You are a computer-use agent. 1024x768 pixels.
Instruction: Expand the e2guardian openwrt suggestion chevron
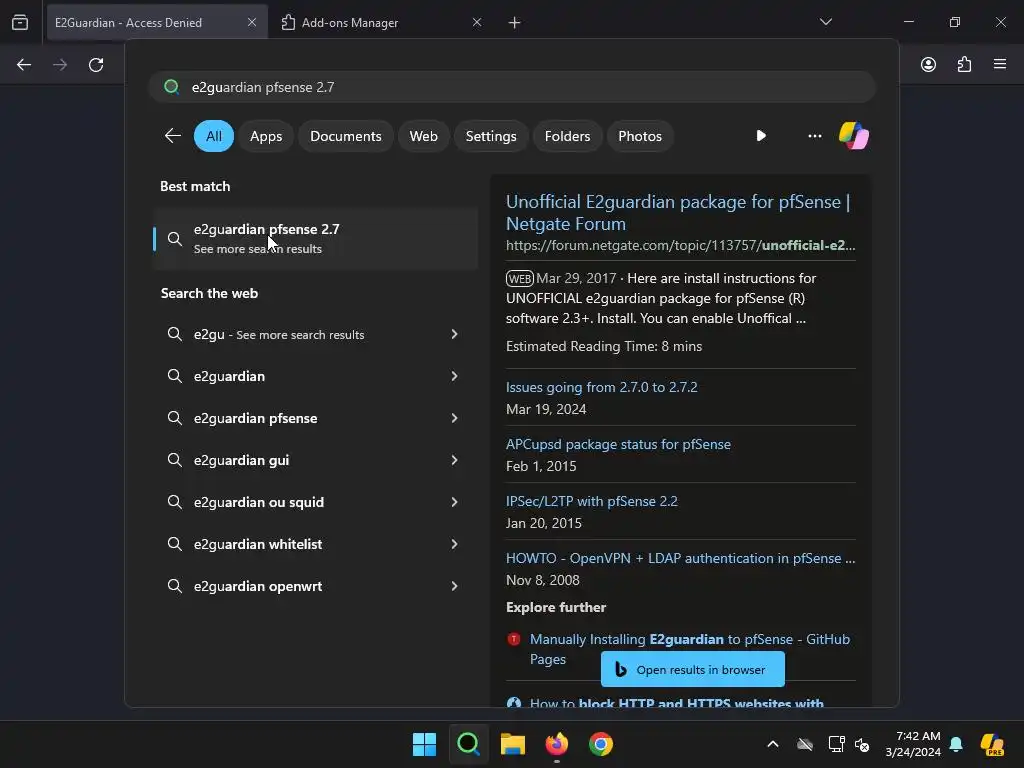coord(455,586)
